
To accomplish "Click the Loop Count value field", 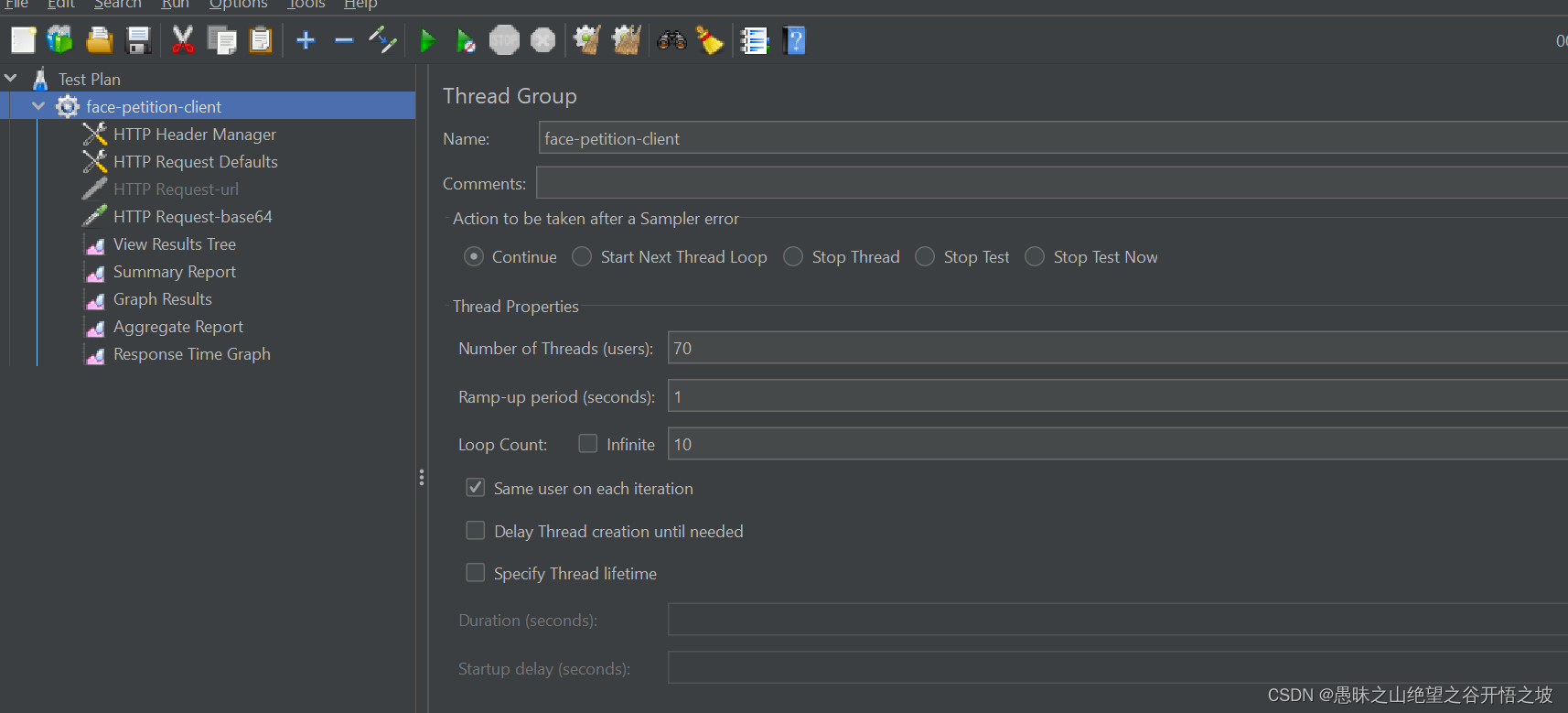I will 1118,444.
